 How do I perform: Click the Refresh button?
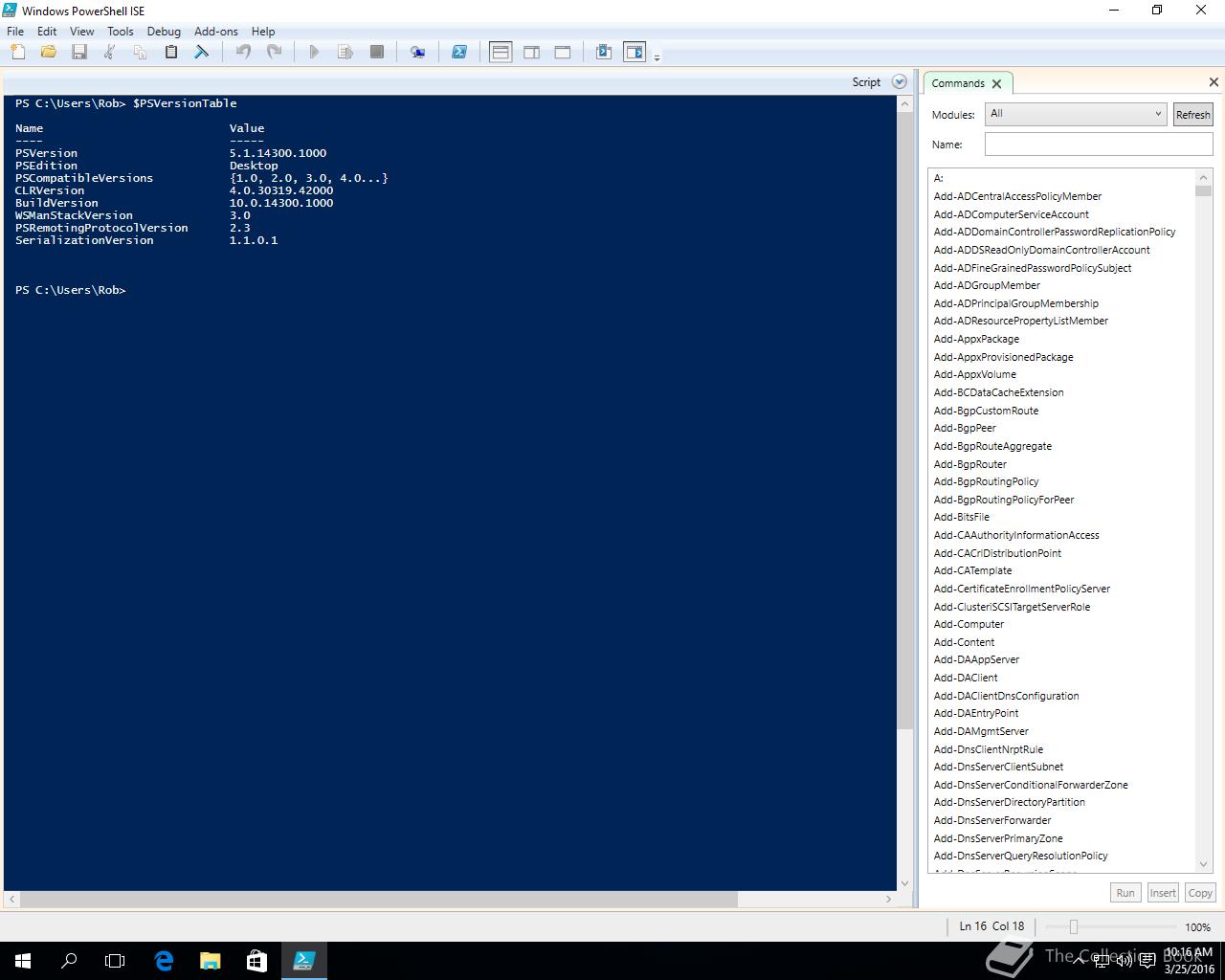tap(1192, 114)
